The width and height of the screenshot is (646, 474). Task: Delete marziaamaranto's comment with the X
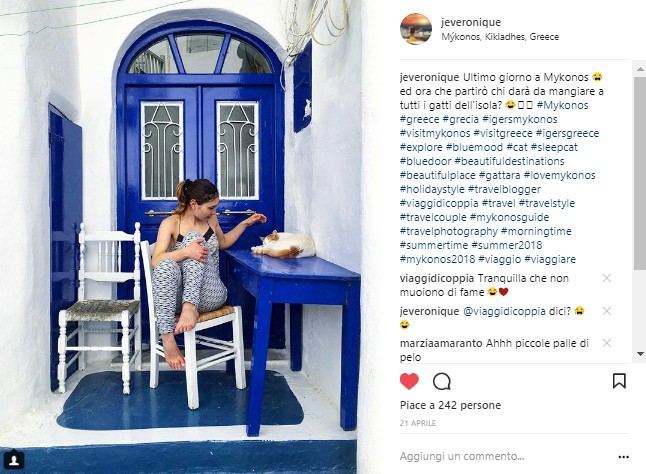pos(606,343)
